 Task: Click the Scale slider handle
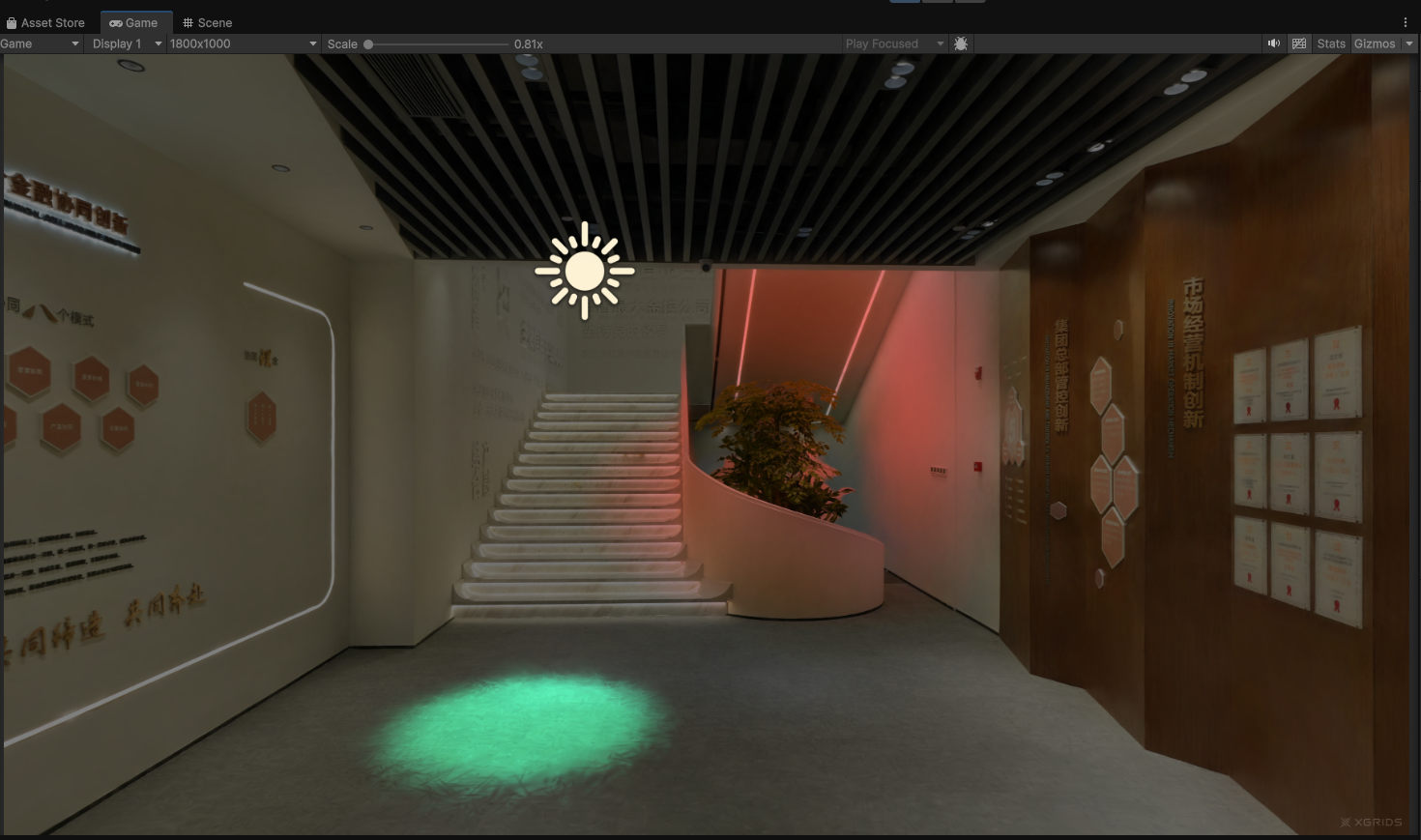click(368, 44)
